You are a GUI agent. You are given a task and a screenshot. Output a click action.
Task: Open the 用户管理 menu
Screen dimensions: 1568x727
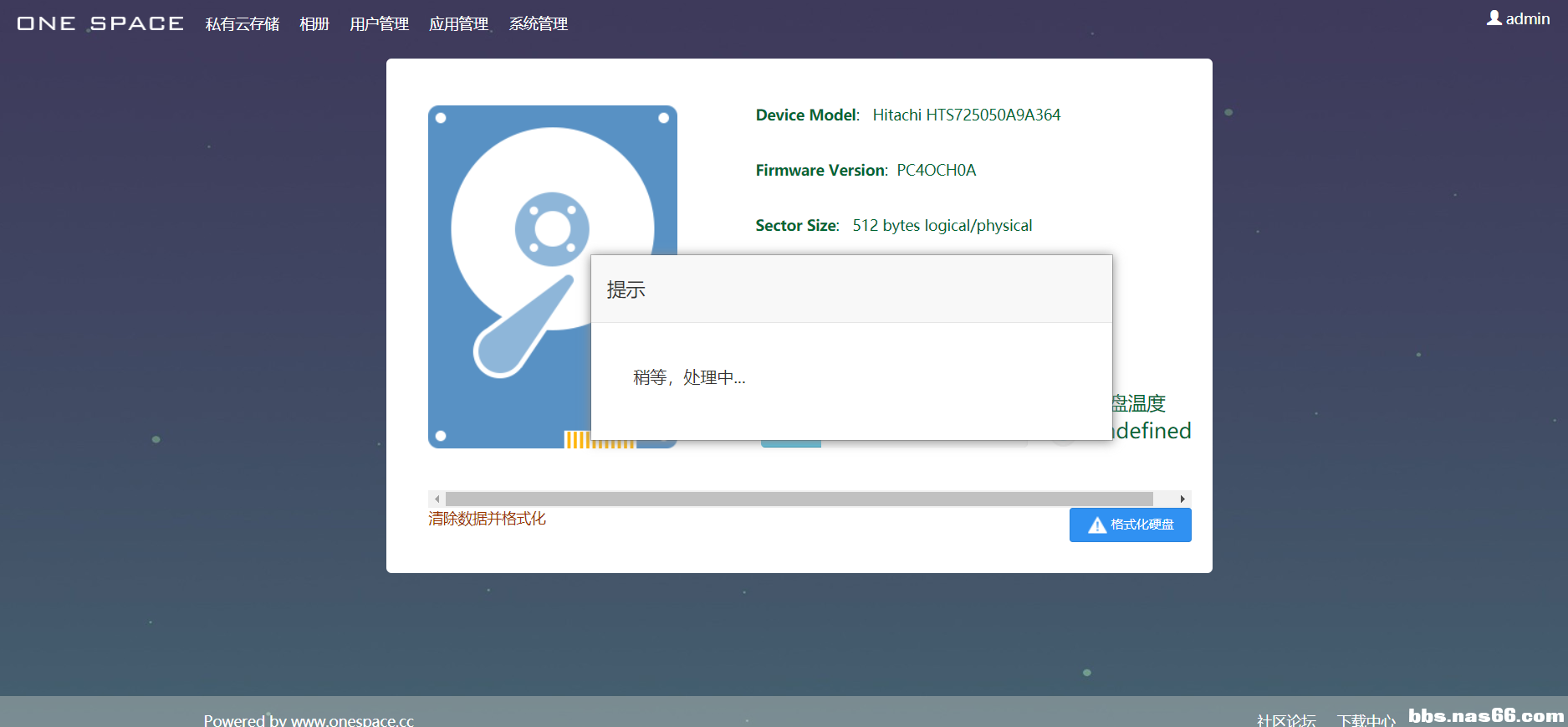379,24
